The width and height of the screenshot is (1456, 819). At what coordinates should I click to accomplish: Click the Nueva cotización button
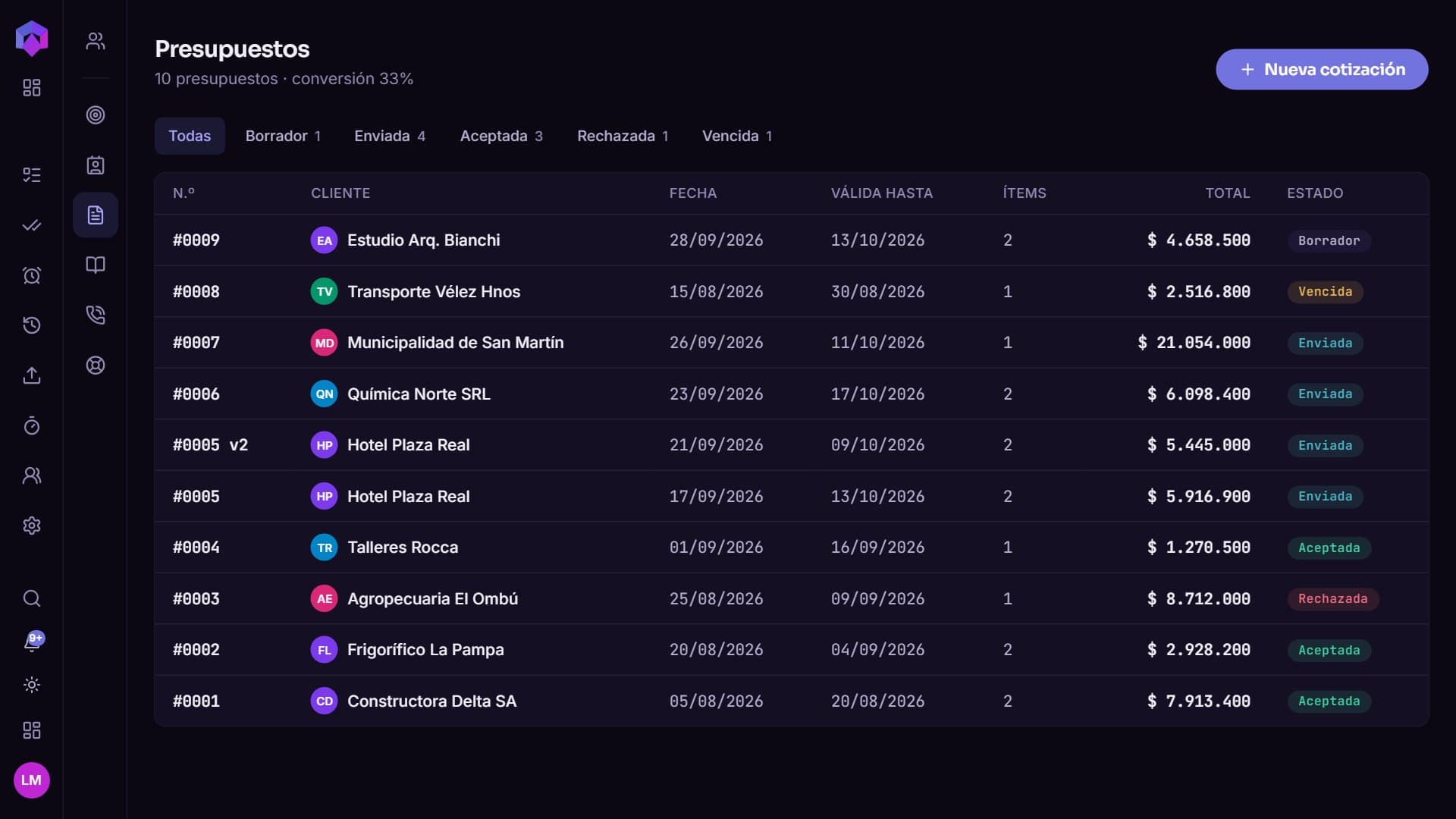pyautogui.click(x=1322, y=70)
